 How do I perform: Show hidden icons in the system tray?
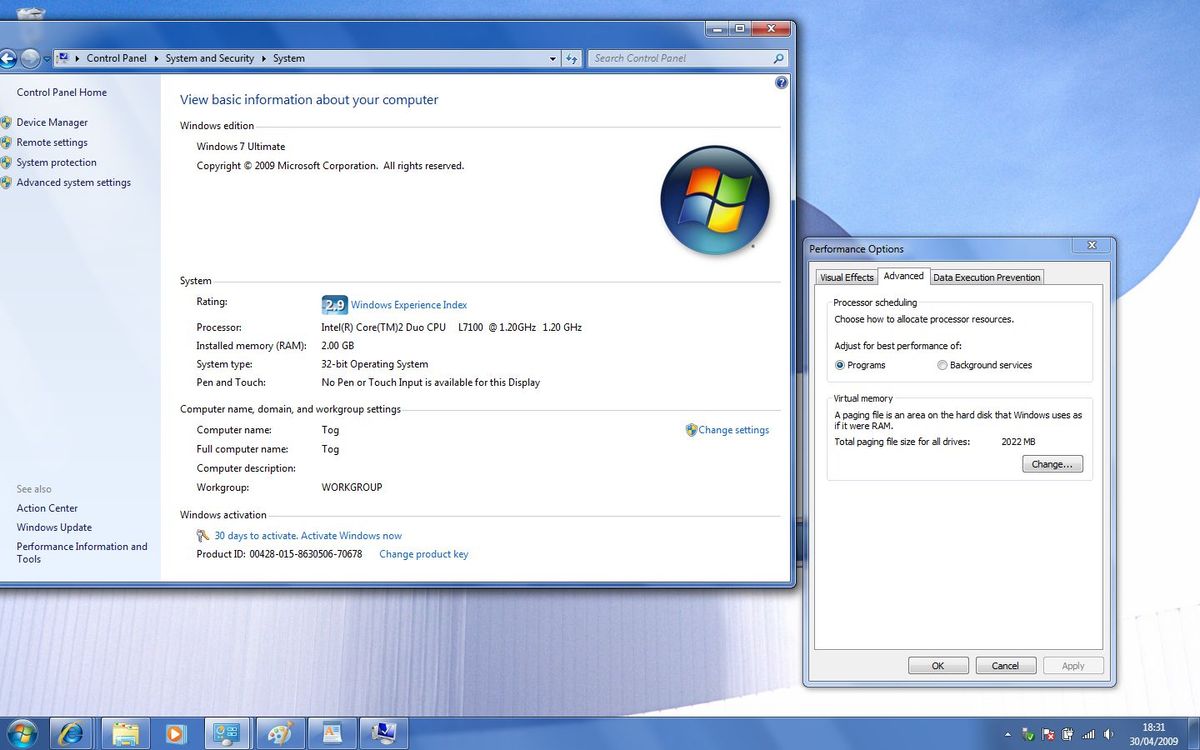click(1007, 734)
